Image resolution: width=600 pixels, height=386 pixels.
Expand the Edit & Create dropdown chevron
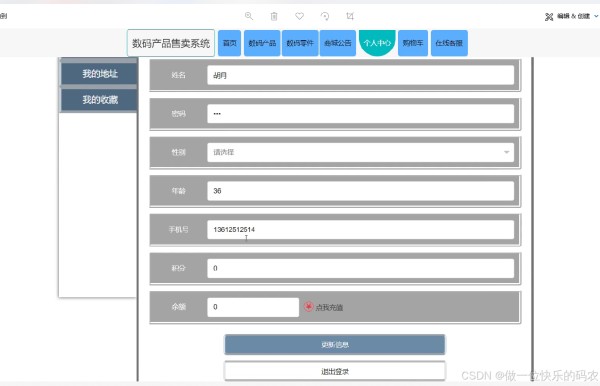coord(596,16)
